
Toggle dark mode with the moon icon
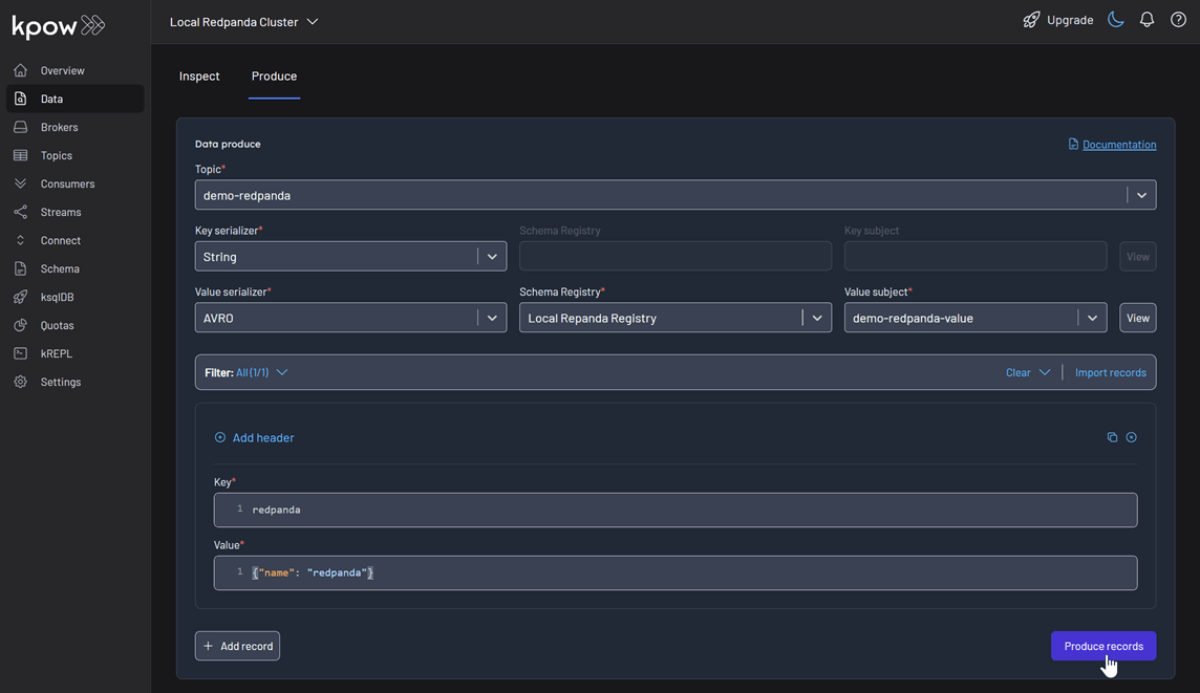tap(1115, 18)
